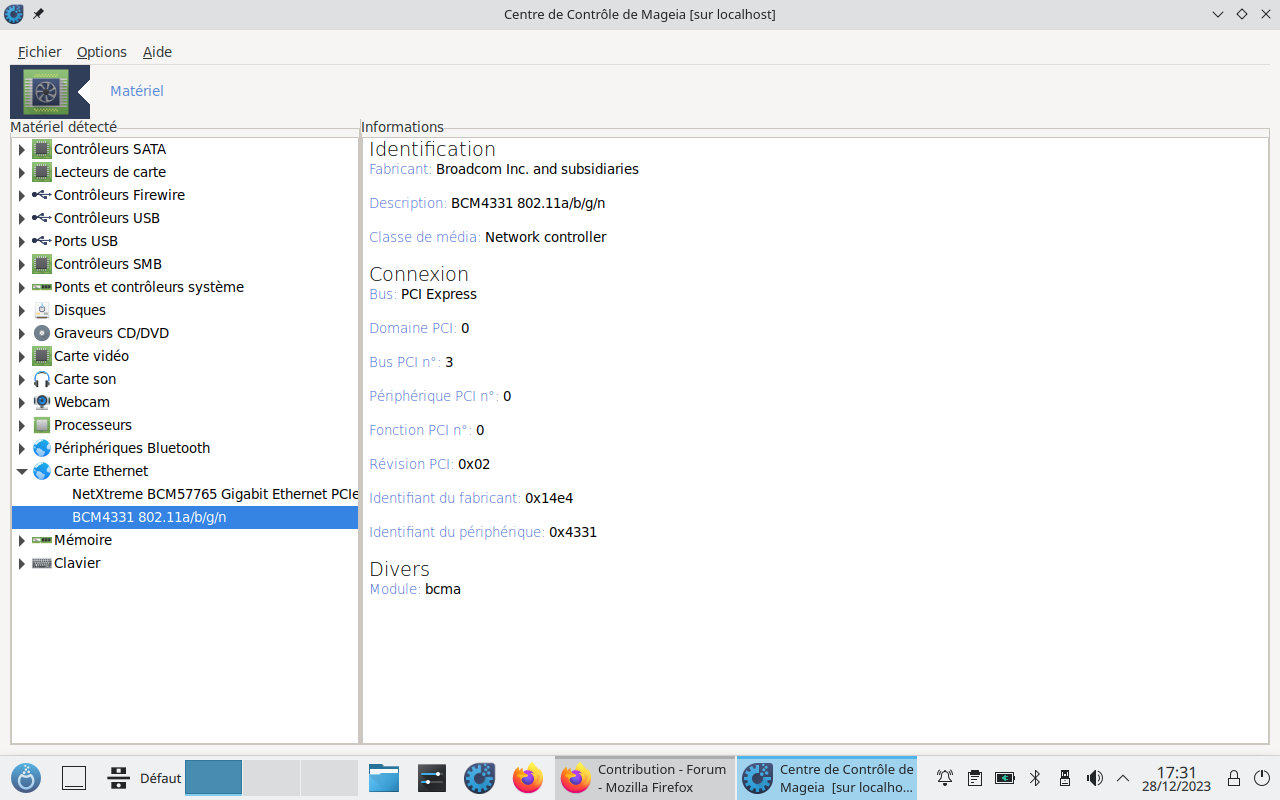Expand the Webcam tree node
Viewport: 1280px width, 800px height.
tap(21, 402)
